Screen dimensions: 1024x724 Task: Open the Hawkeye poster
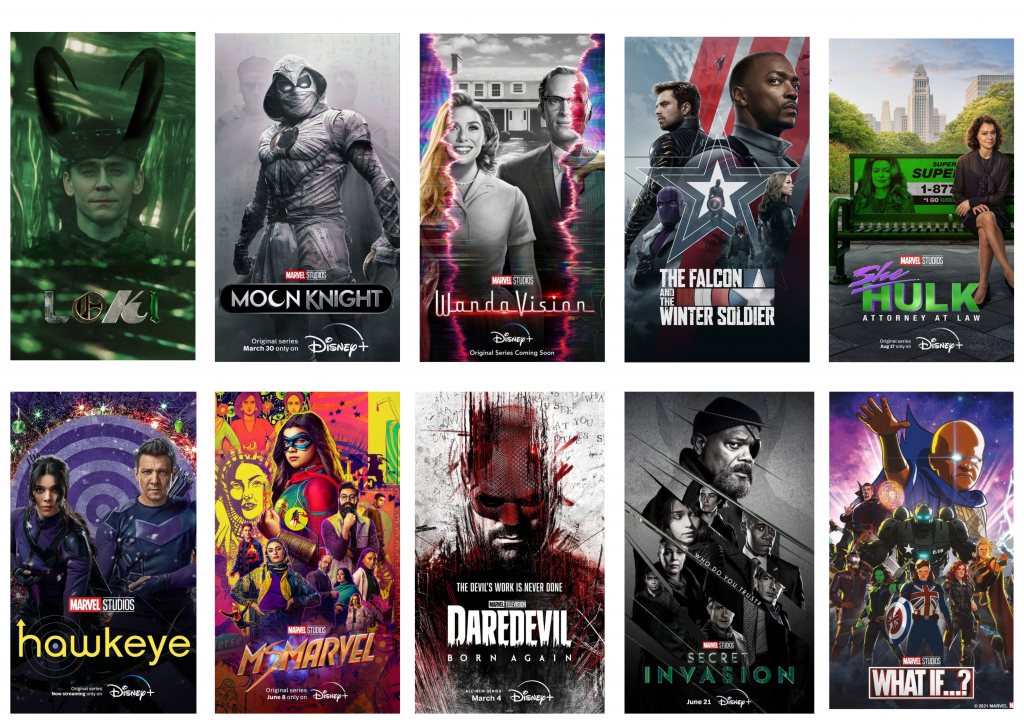pyautogui.click(x=103, y=552)
